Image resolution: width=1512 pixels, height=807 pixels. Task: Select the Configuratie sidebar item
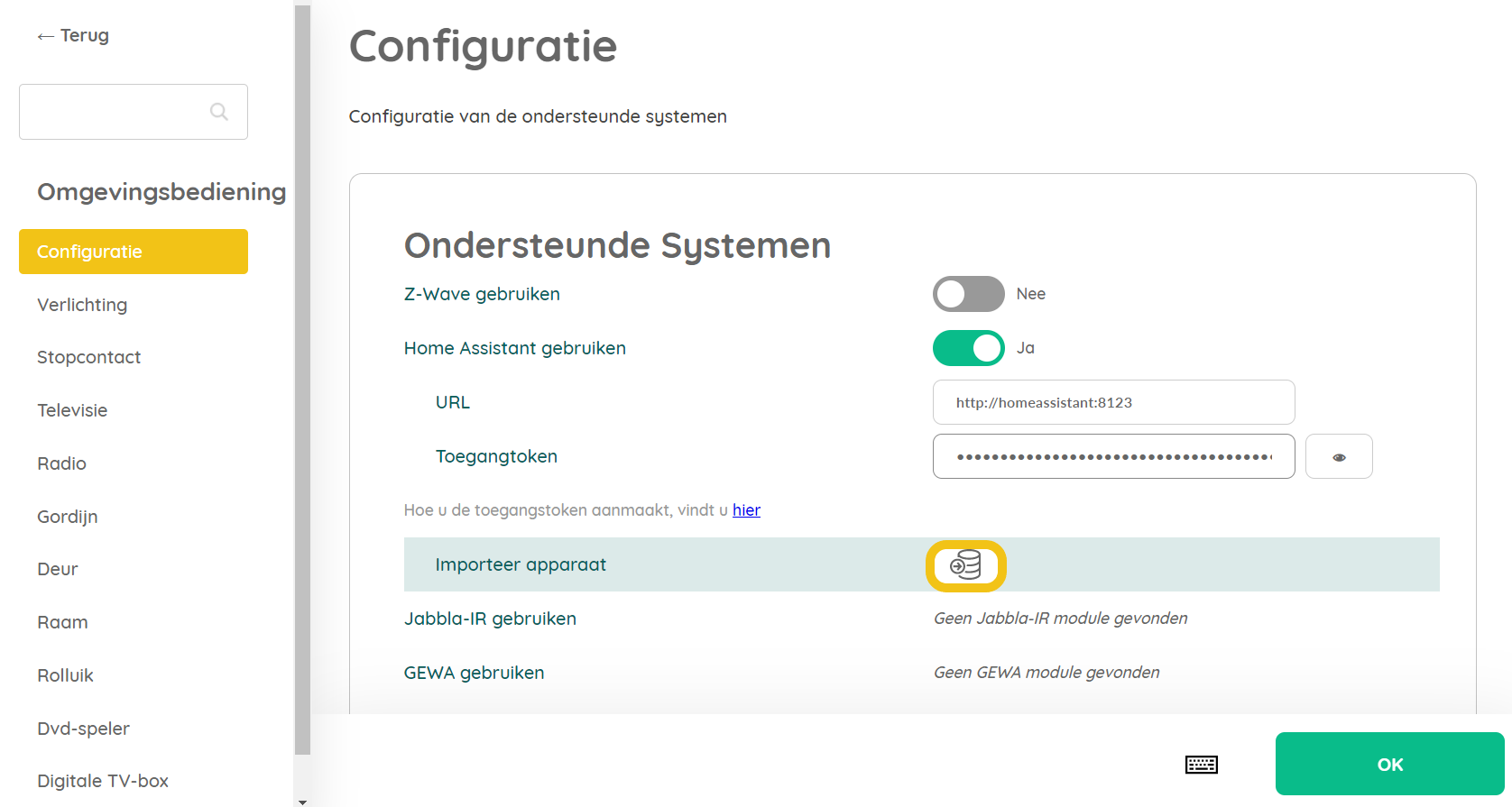pyautogui.click(x=134, y=252)
